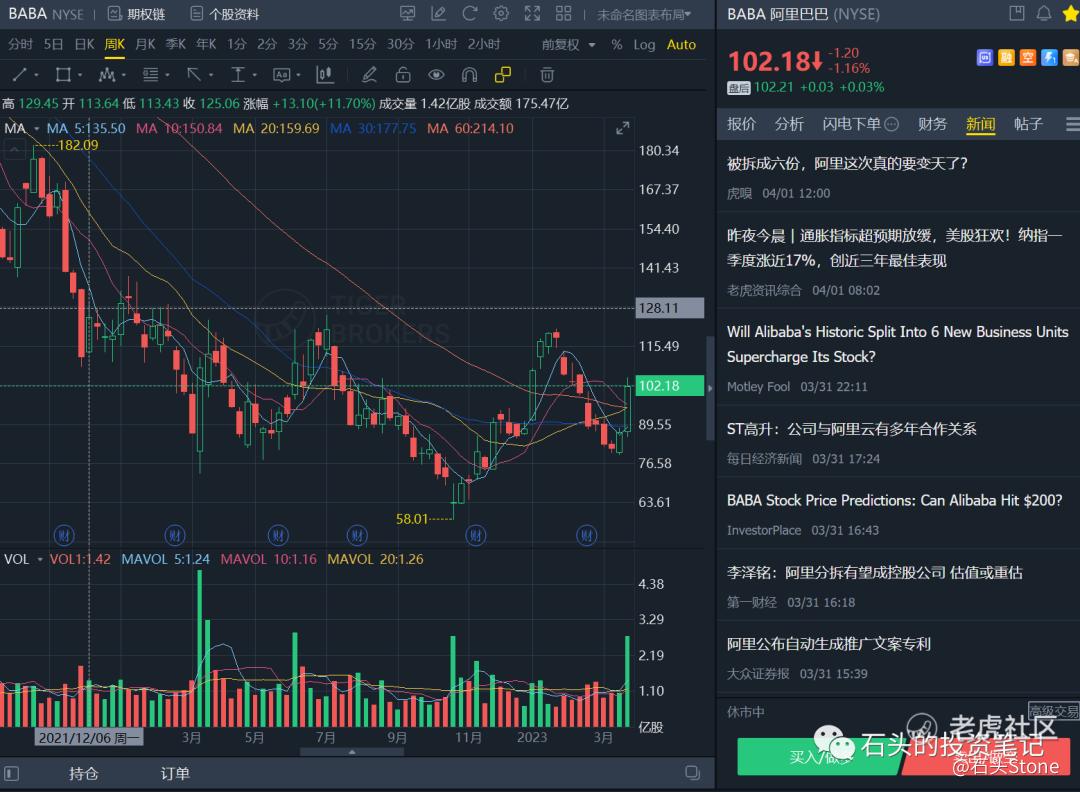Screen dimensions: 1080x792
Task: Switch to 日K daily candlestick tab
Action: (84, 45)
